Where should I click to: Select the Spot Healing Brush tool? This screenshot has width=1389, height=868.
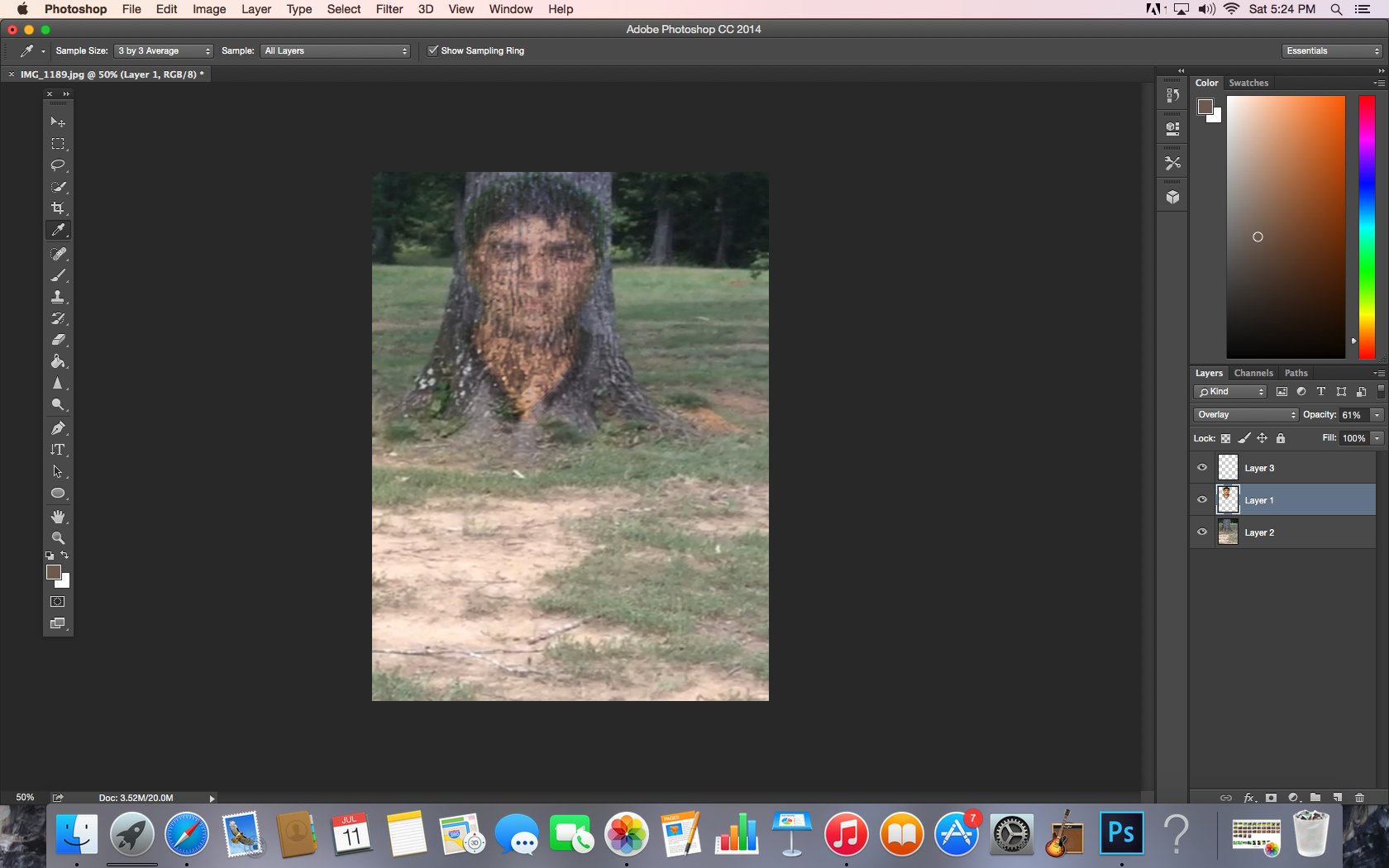pos(58,254)
